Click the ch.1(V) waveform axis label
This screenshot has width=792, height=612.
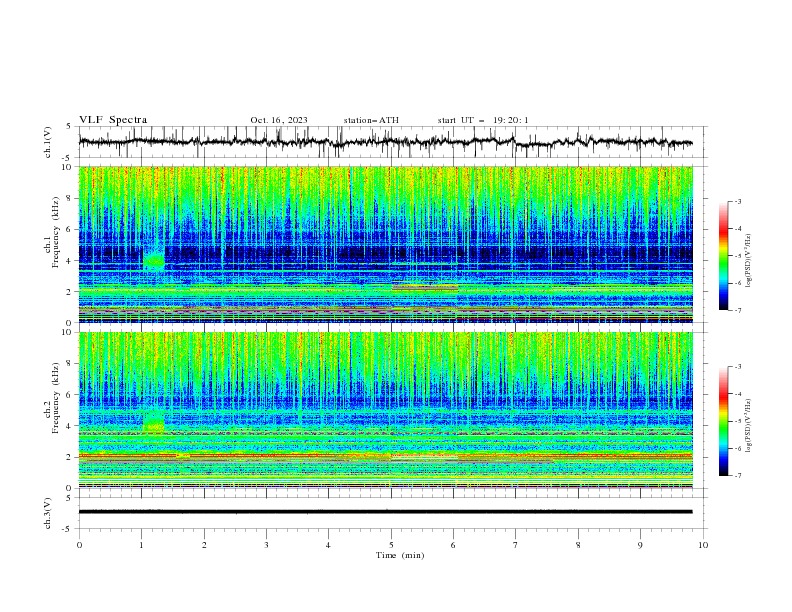tap(48, 142)
